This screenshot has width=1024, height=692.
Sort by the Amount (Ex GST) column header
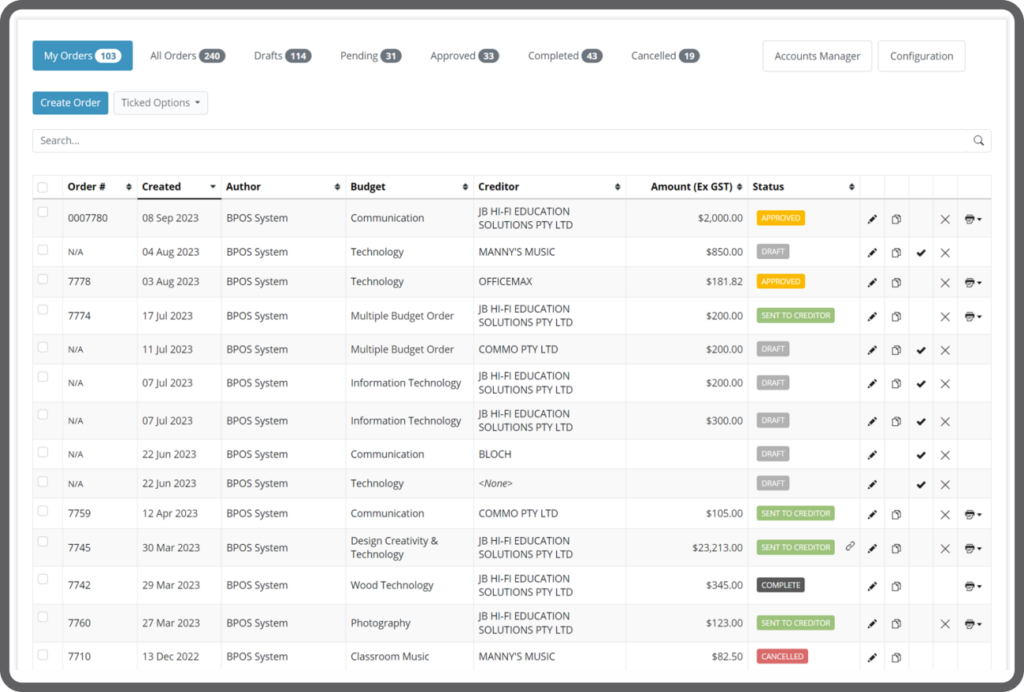click(x=687, y=187)
